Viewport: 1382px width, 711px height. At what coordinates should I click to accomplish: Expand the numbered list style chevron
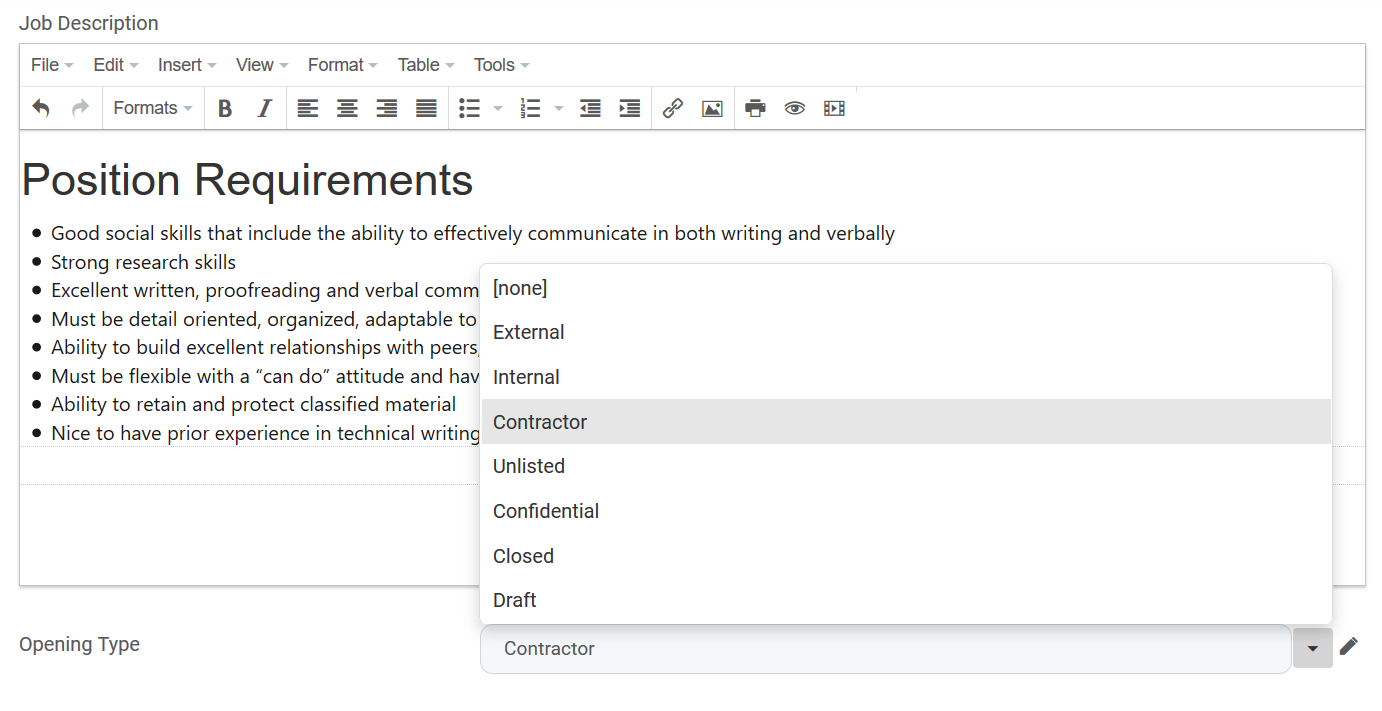pos(558,108)
